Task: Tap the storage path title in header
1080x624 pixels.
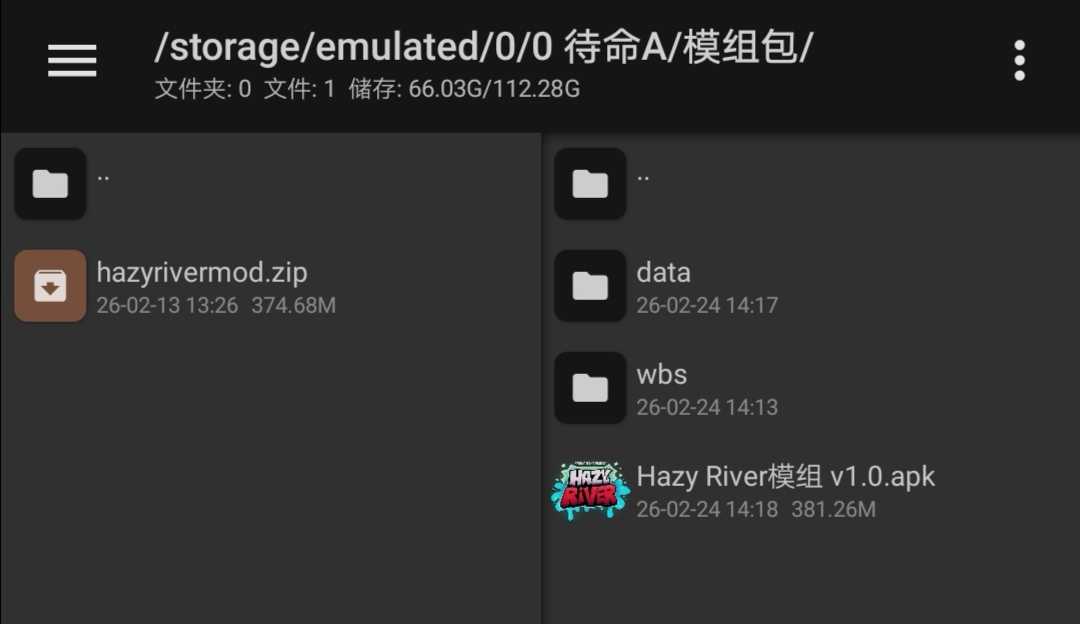Action: tap(484, 47)
